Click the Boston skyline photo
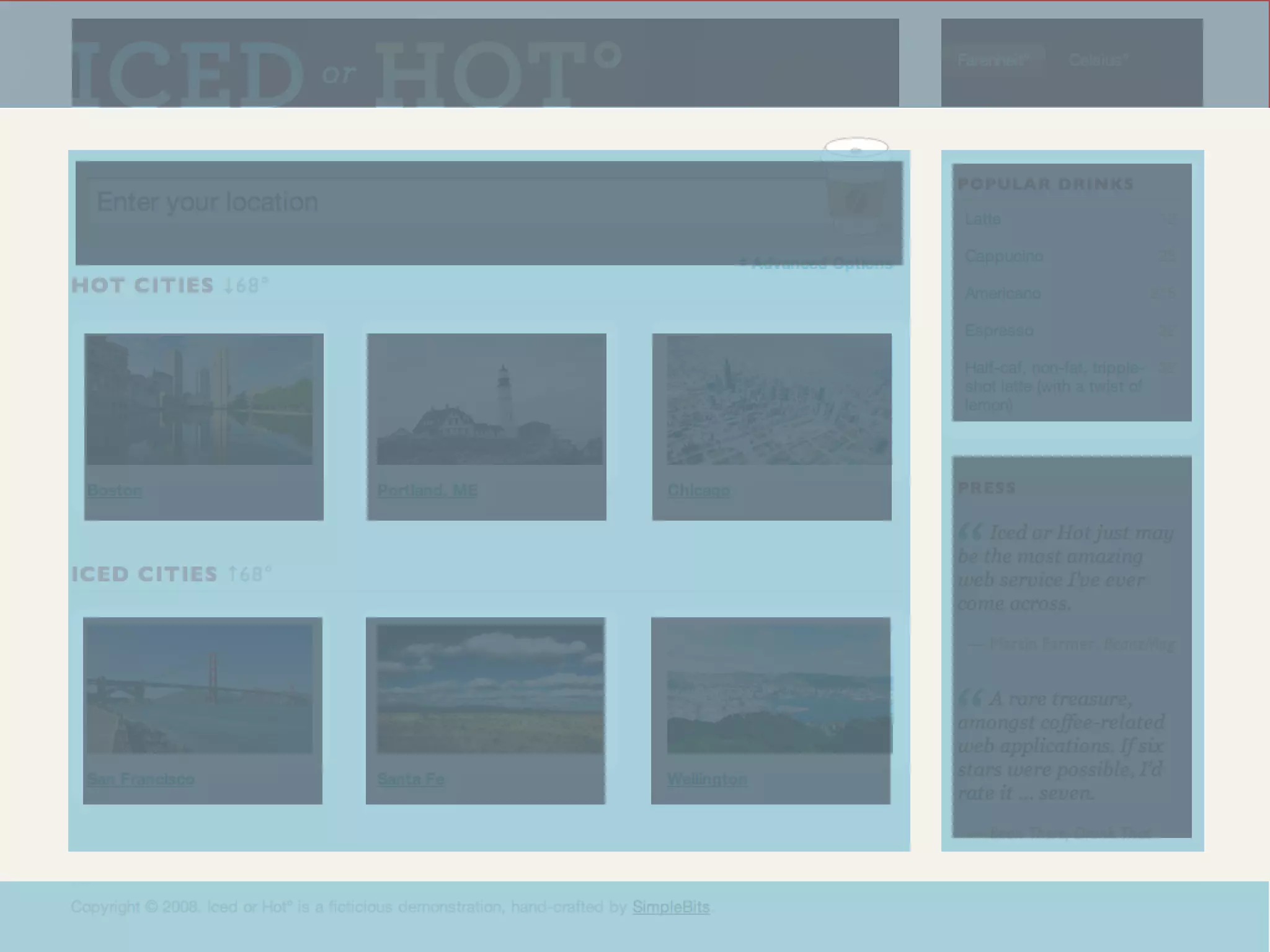 pyautogui.click(x=200, y=400)
